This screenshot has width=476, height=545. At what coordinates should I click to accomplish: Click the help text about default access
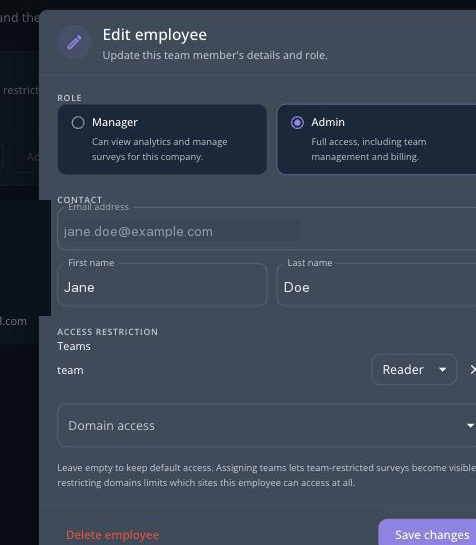tap(267, 475)
